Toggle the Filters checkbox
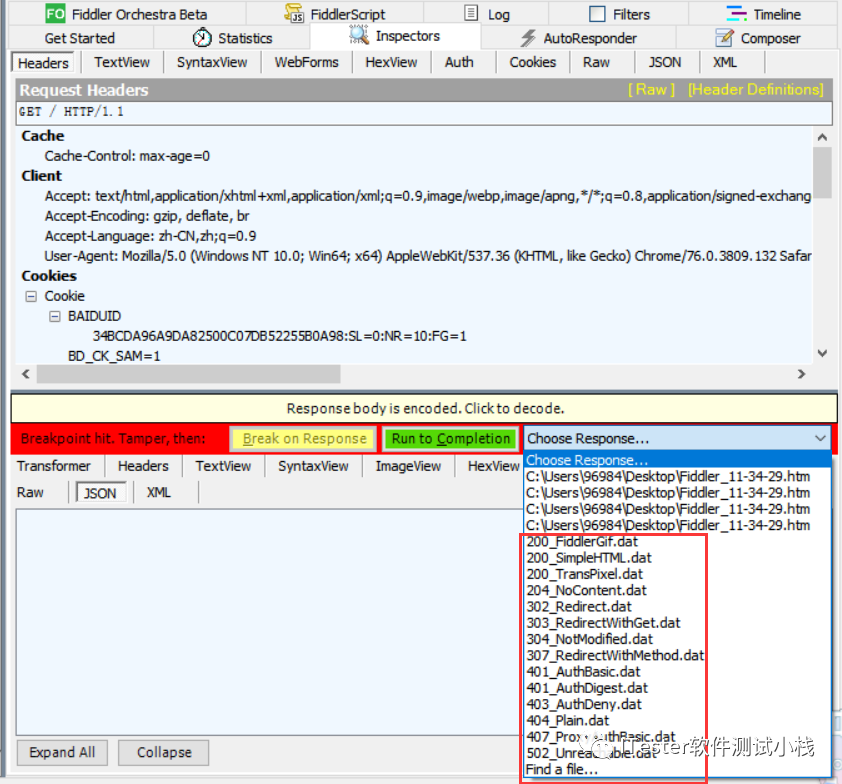842x784 pixels. [x=597, y=14]
